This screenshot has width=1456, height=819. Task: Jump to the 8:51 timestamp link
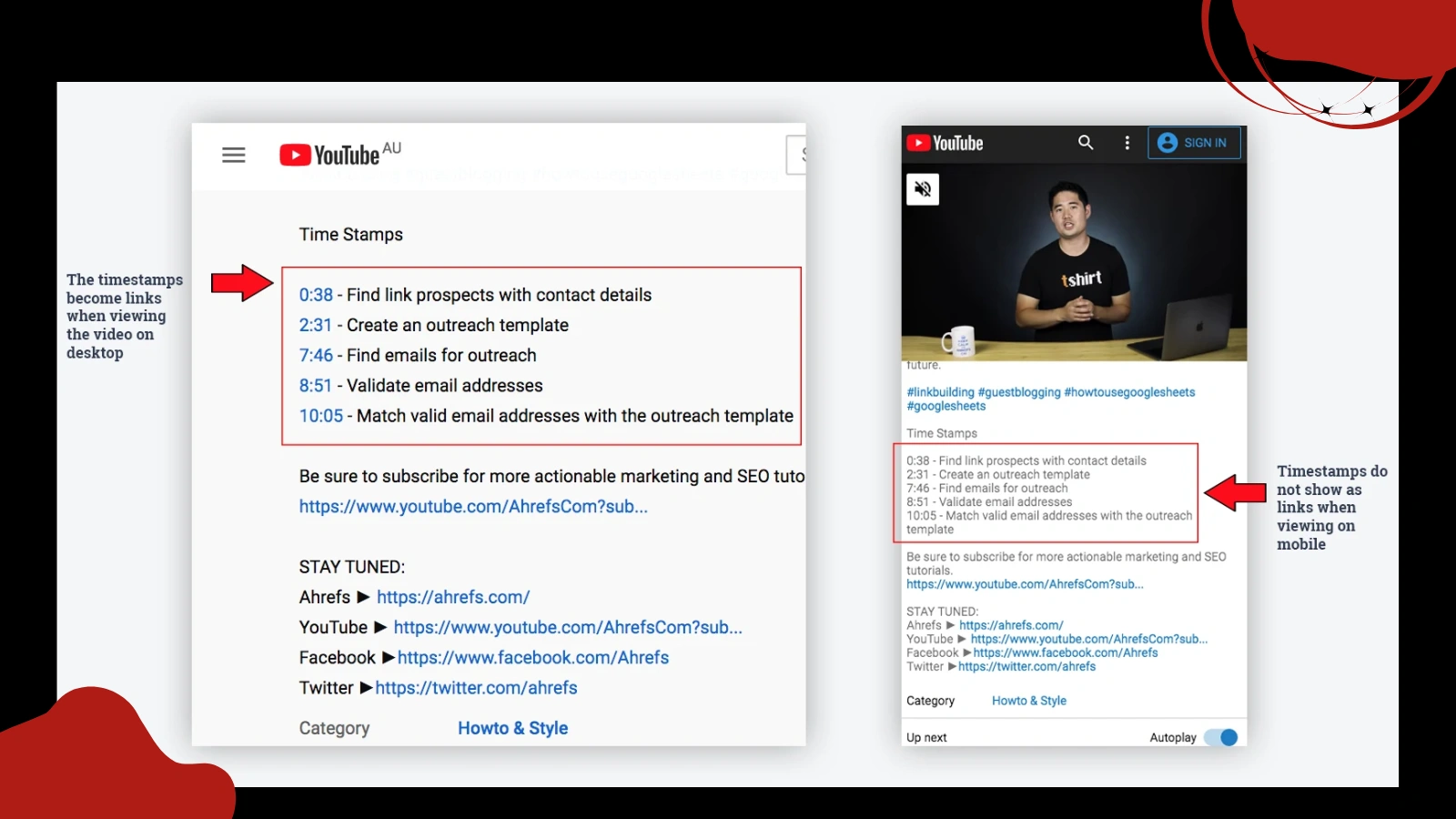tap(316, 385)
